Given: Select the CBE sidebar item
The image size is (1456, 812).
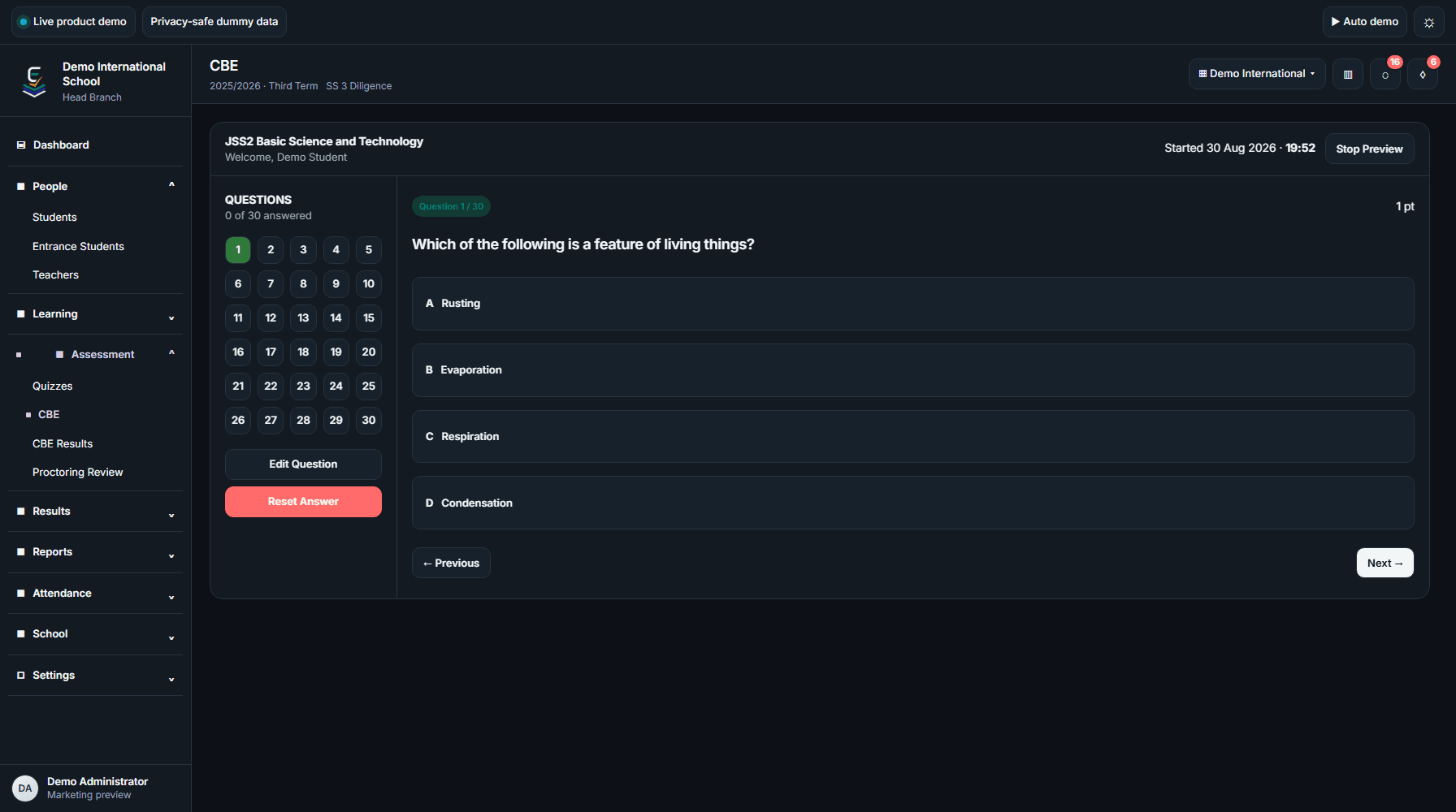Looking at the screenshot, I should point(49,415).
